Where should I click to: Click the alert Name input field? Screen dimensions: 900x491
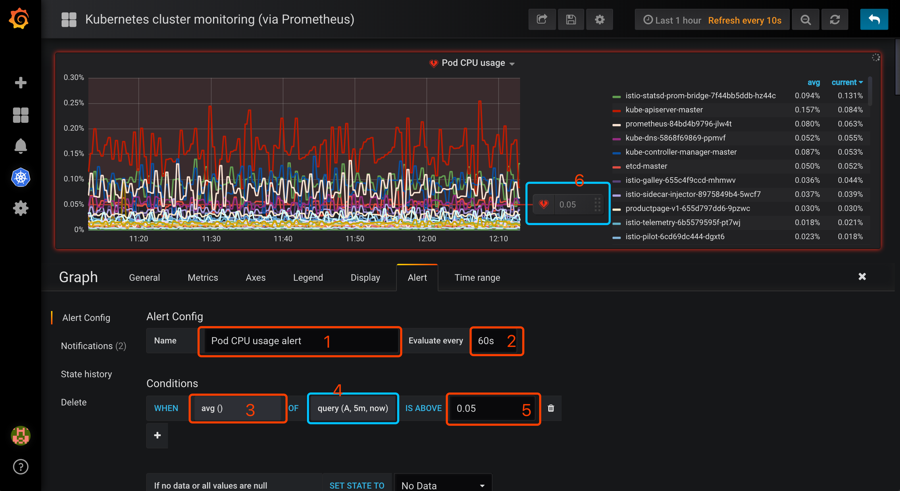coord(300,341)
